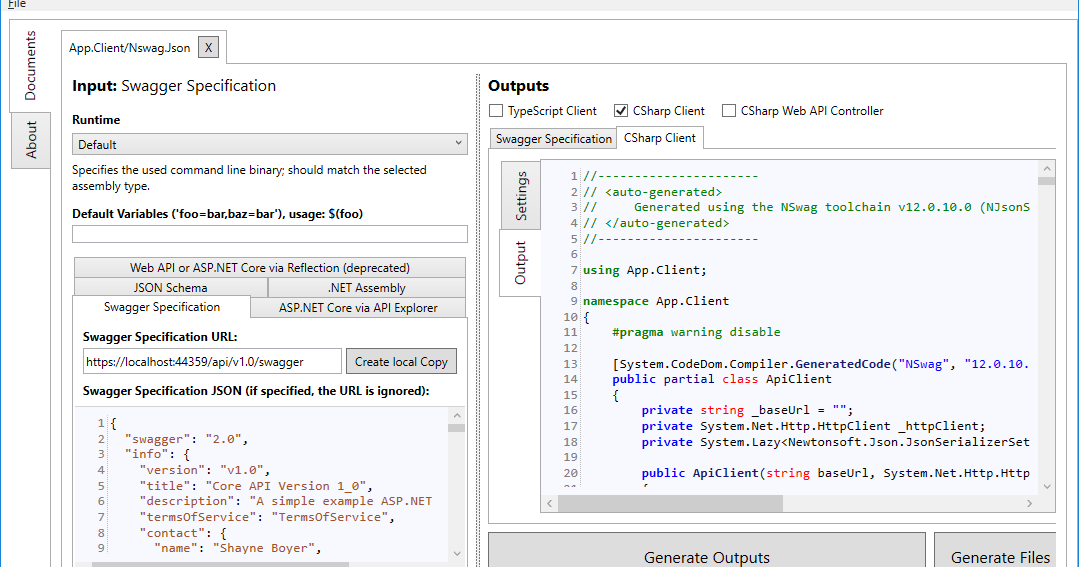Select the App.Client/Nswag.Json document tab

[x=129, y=47]
